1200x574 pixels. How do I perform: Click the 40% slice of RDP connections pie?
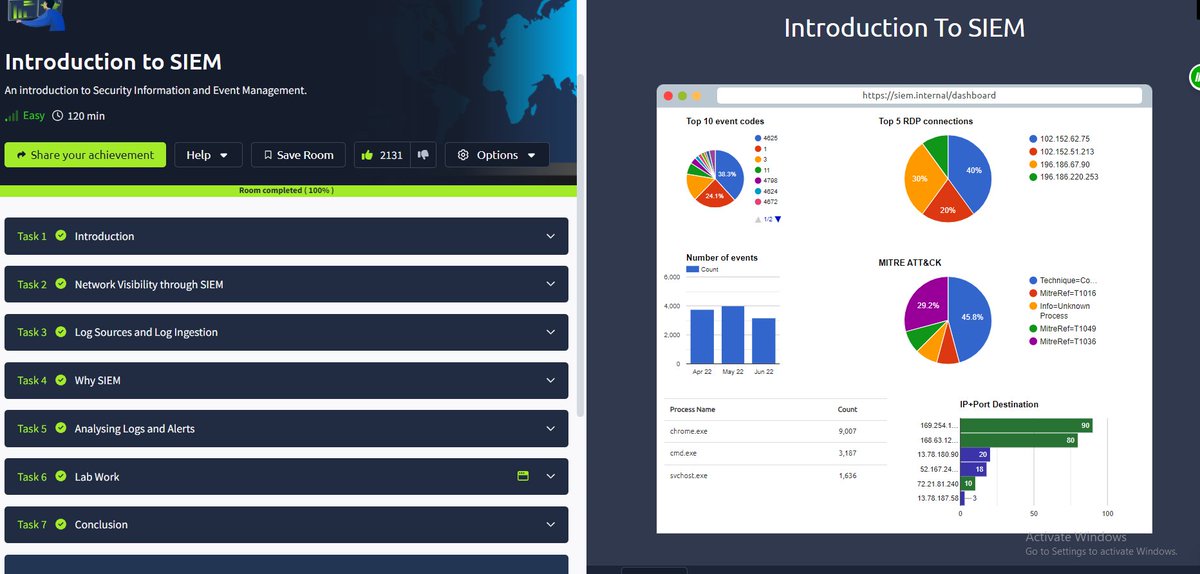[x=970, y=170]
